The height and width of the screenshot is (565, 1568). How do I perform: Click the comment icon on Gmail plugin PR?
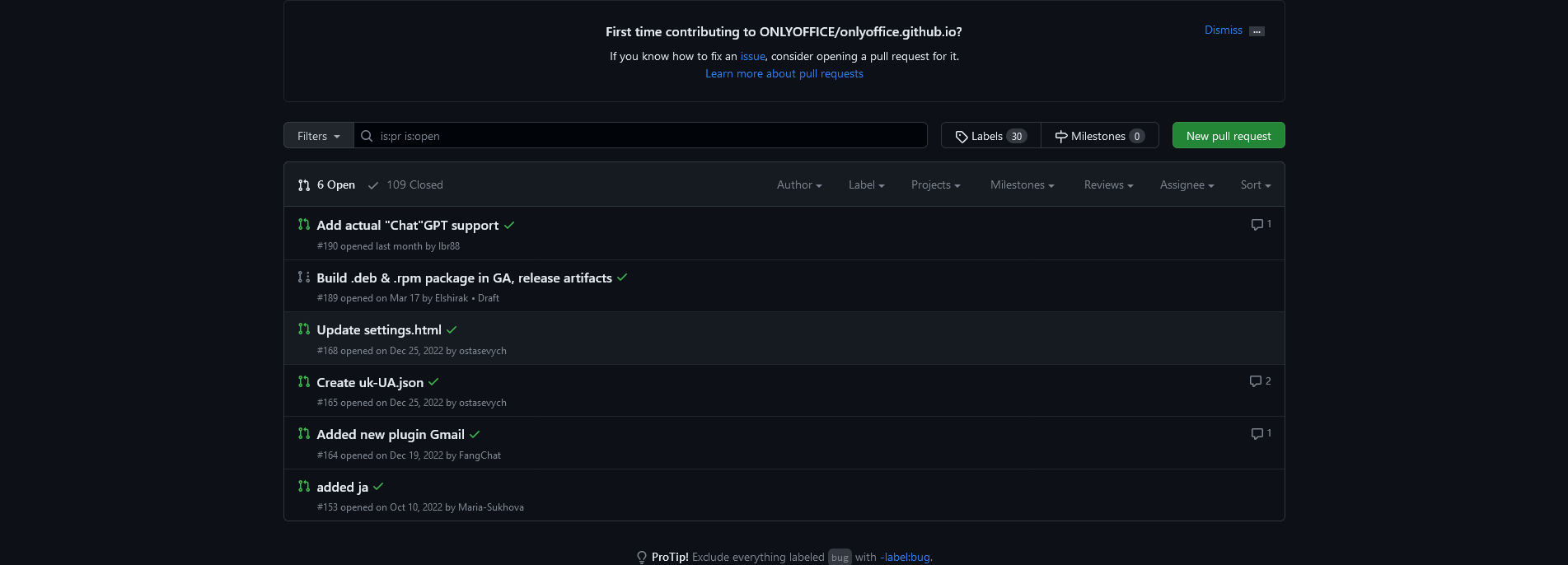coord(1257,434)
